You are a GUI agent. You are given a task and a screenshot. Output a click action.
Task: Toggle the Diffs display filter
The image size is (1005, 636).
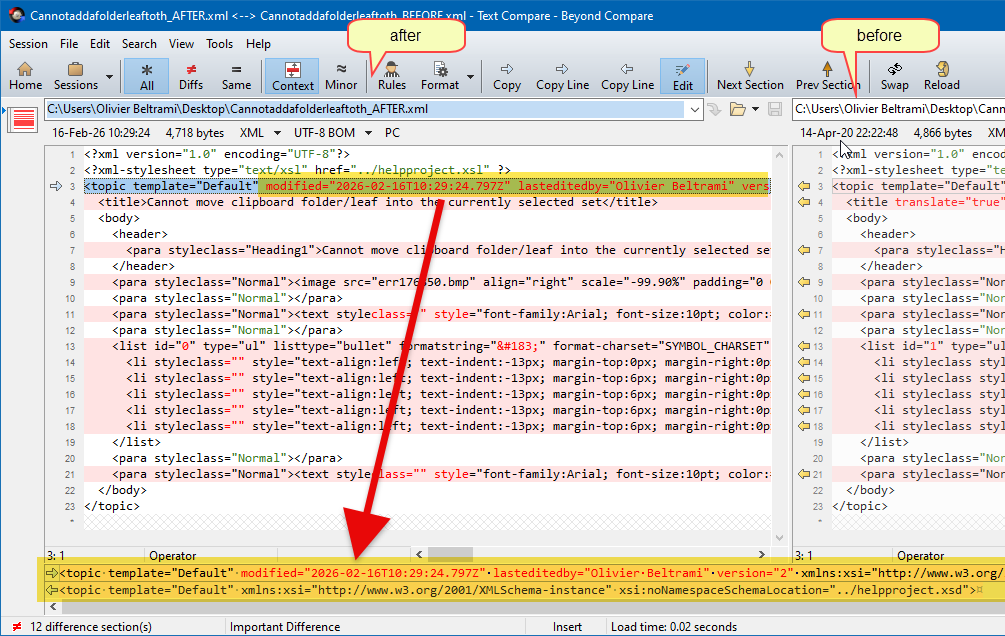point(191,76)
